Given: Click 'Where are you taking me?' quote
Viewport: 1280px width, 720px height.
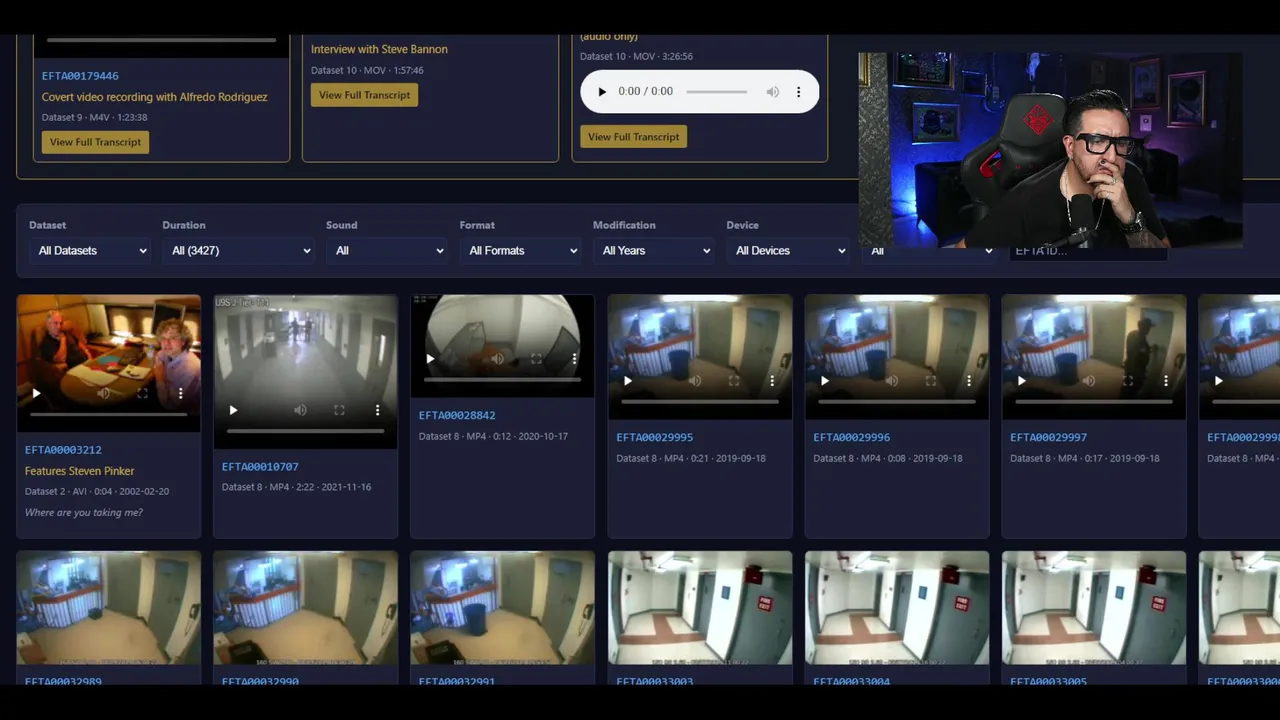Looking at the screenshot, I should click(84, 513).
